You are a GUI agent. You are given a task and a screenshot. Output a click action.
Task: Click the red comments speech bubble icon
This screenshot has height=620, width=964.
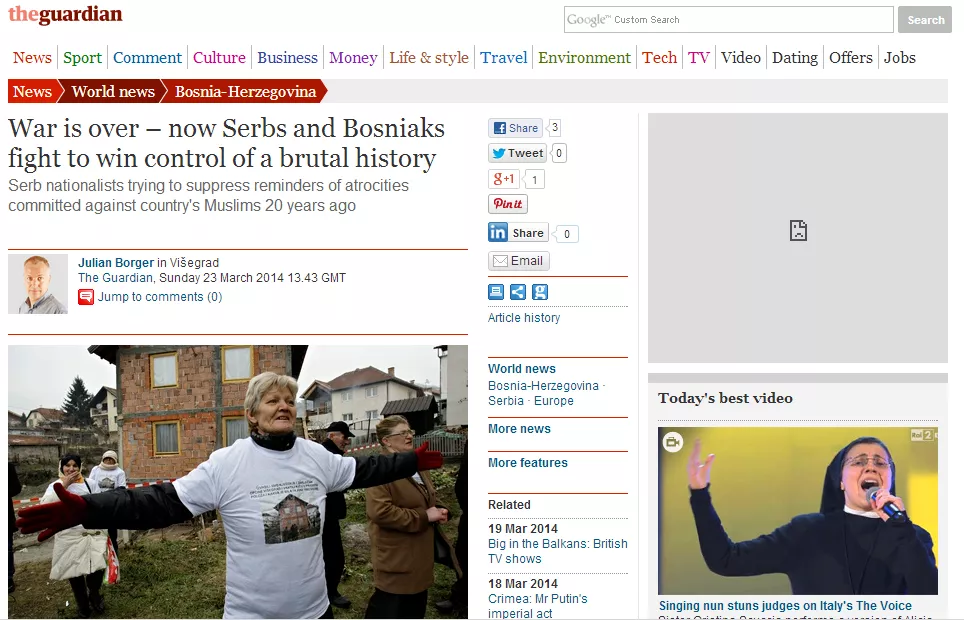point(86,297)
